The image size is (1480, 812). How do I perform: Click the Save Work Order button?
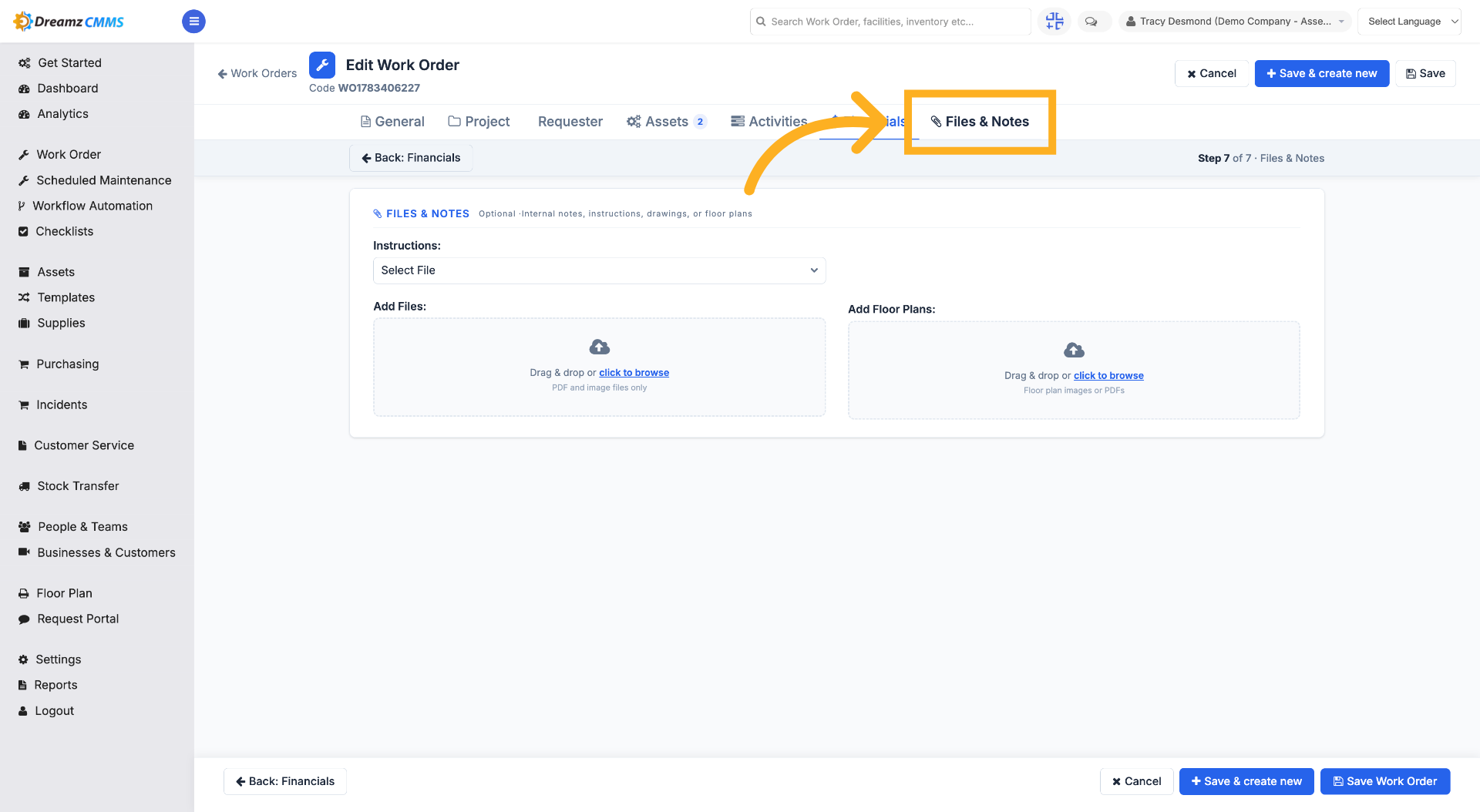click(1385, 781)
